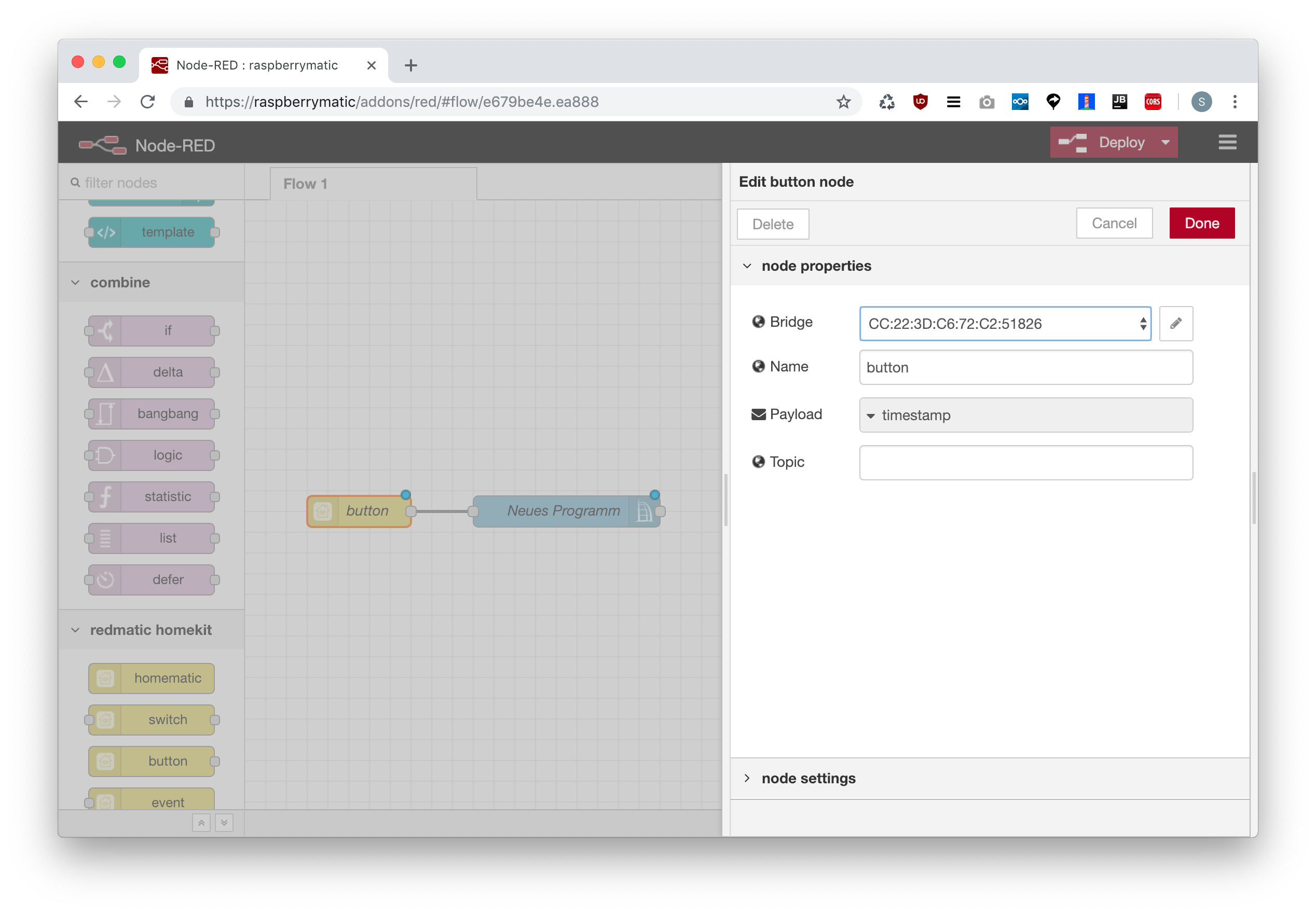The width and height of the screenshot is (1316, 914).
Task: Open the Bridge selection dropdown
Action: pos(1004,324)
